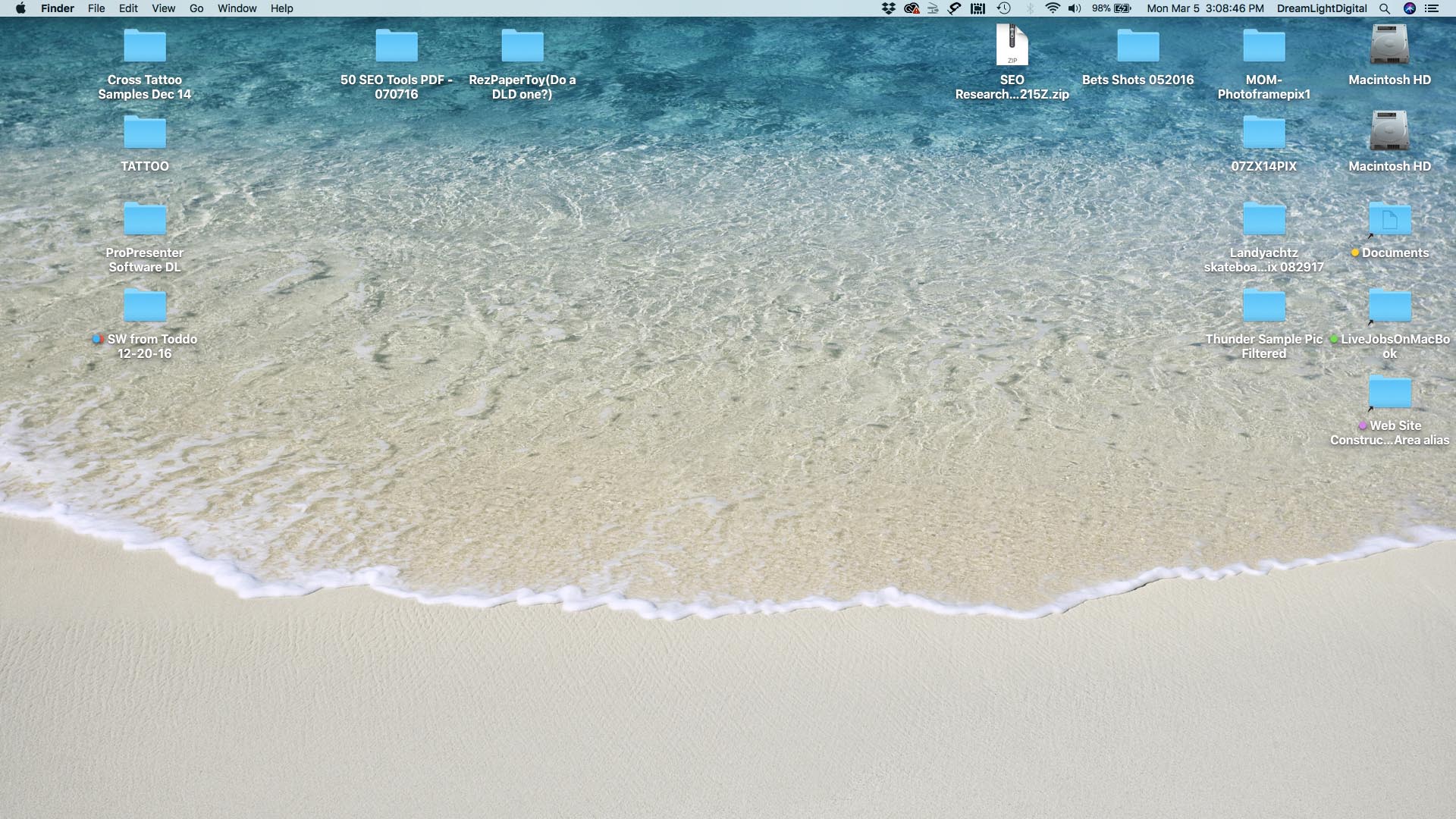Select the Documents alias folder
This screenshot has height=819, width=1456.
(1389, 220)
